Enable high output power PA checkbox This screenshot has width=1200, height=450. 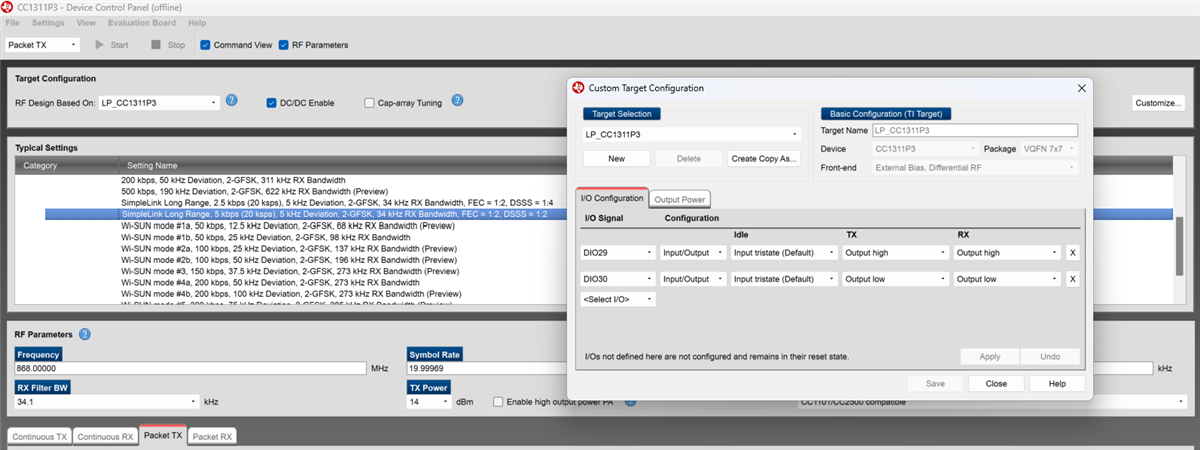coord(498,402)
